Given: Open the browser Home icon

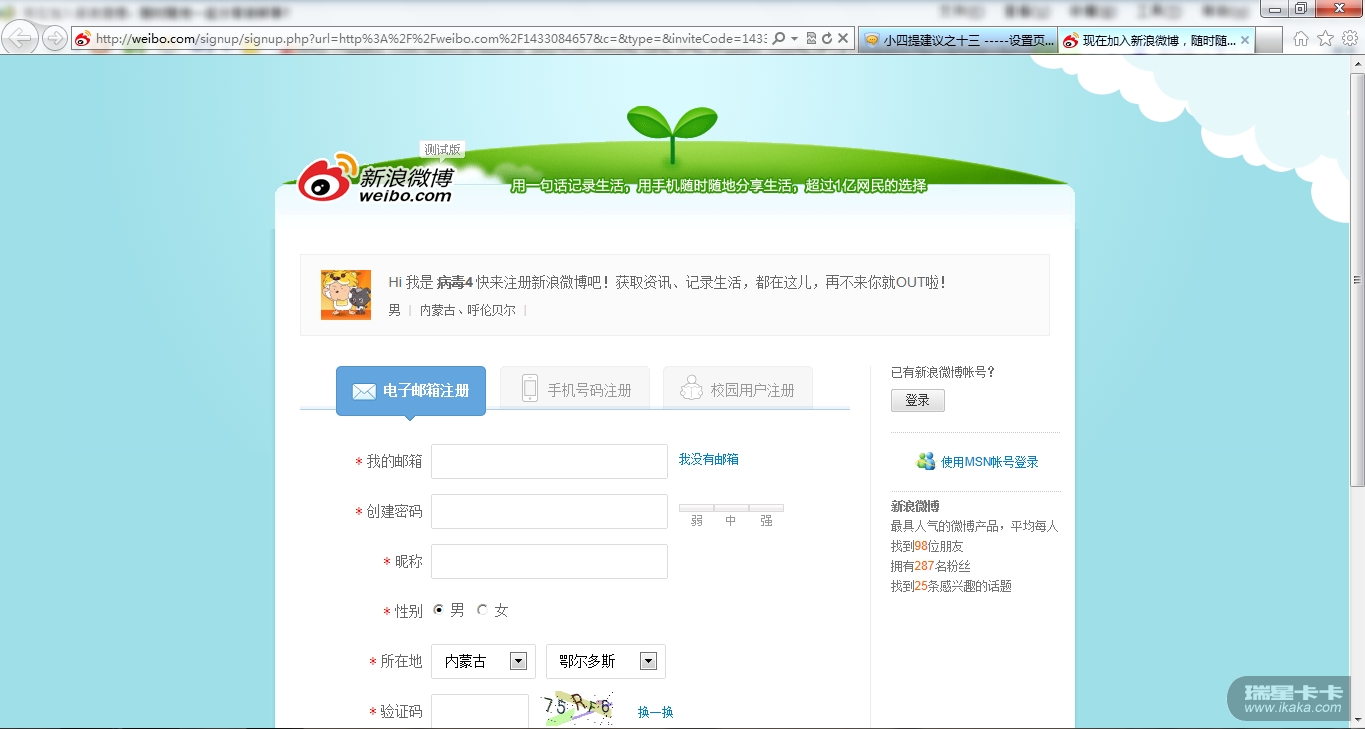Looking at the screenshot, I should (1300, 39).
